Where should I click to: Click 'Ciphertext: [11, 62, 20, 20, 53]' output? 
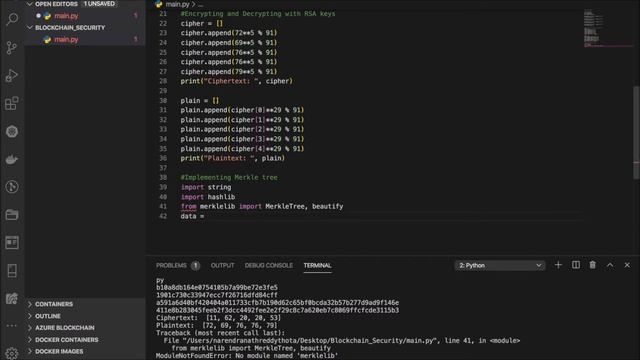(x=218, y=318)
